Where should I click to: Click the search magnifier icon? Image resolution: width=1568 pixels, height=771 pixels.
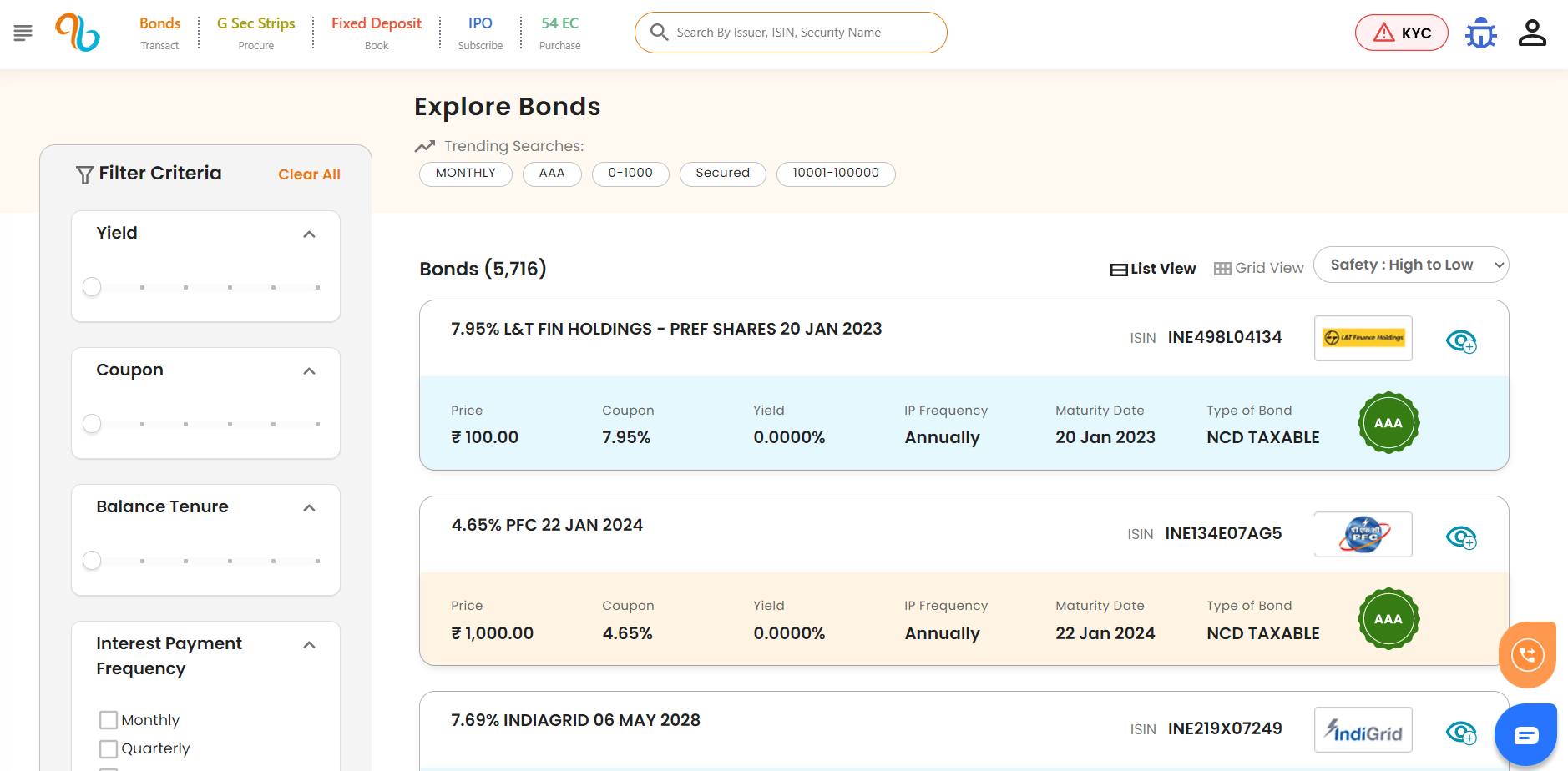point(659,33)
